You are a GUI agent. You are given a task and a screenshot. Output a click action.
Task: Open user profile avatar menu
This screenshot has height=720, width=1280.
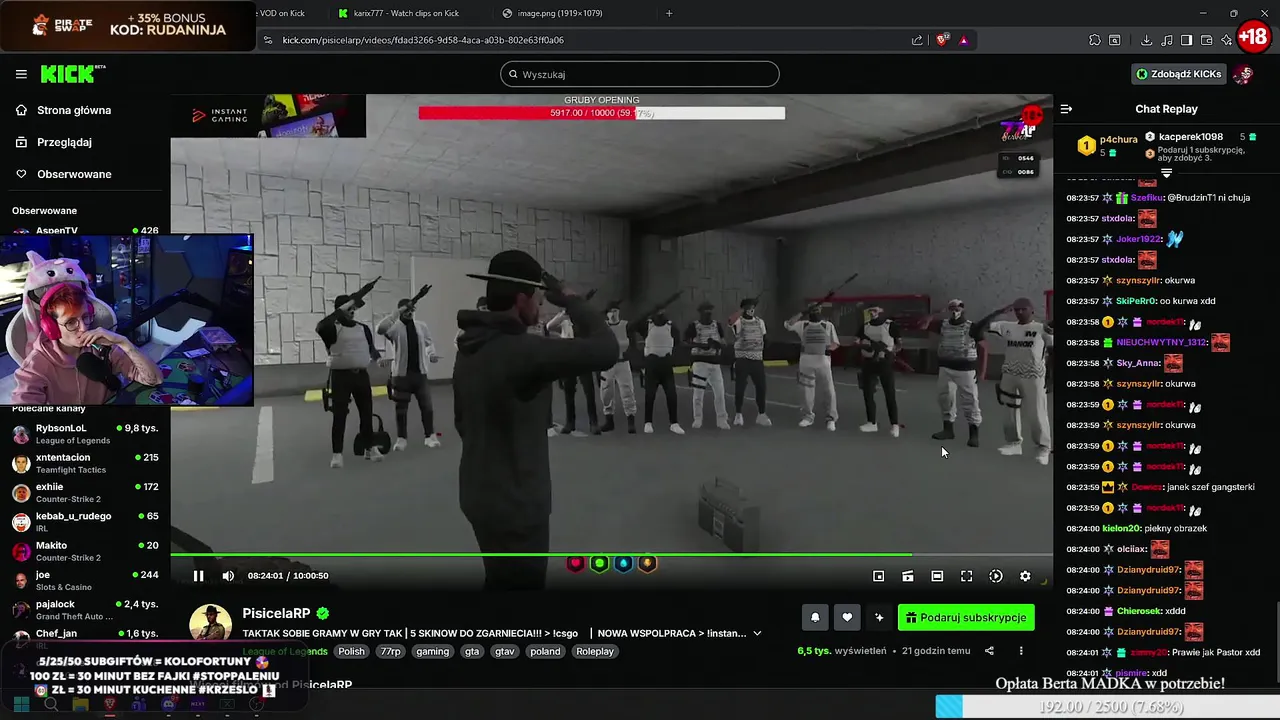point(1243,74)
